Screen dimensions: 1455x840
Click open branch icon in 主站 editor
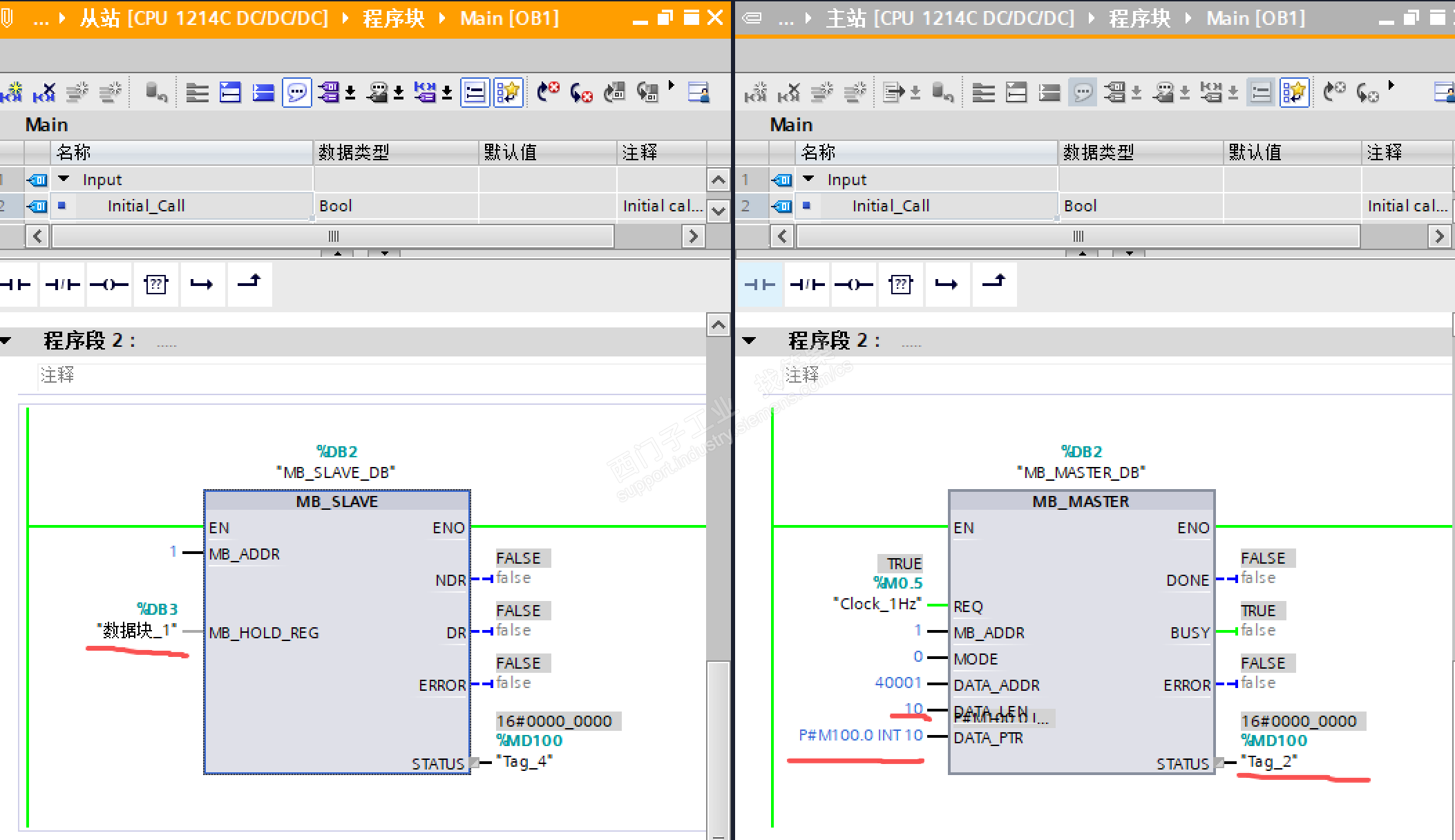[947, 284]
